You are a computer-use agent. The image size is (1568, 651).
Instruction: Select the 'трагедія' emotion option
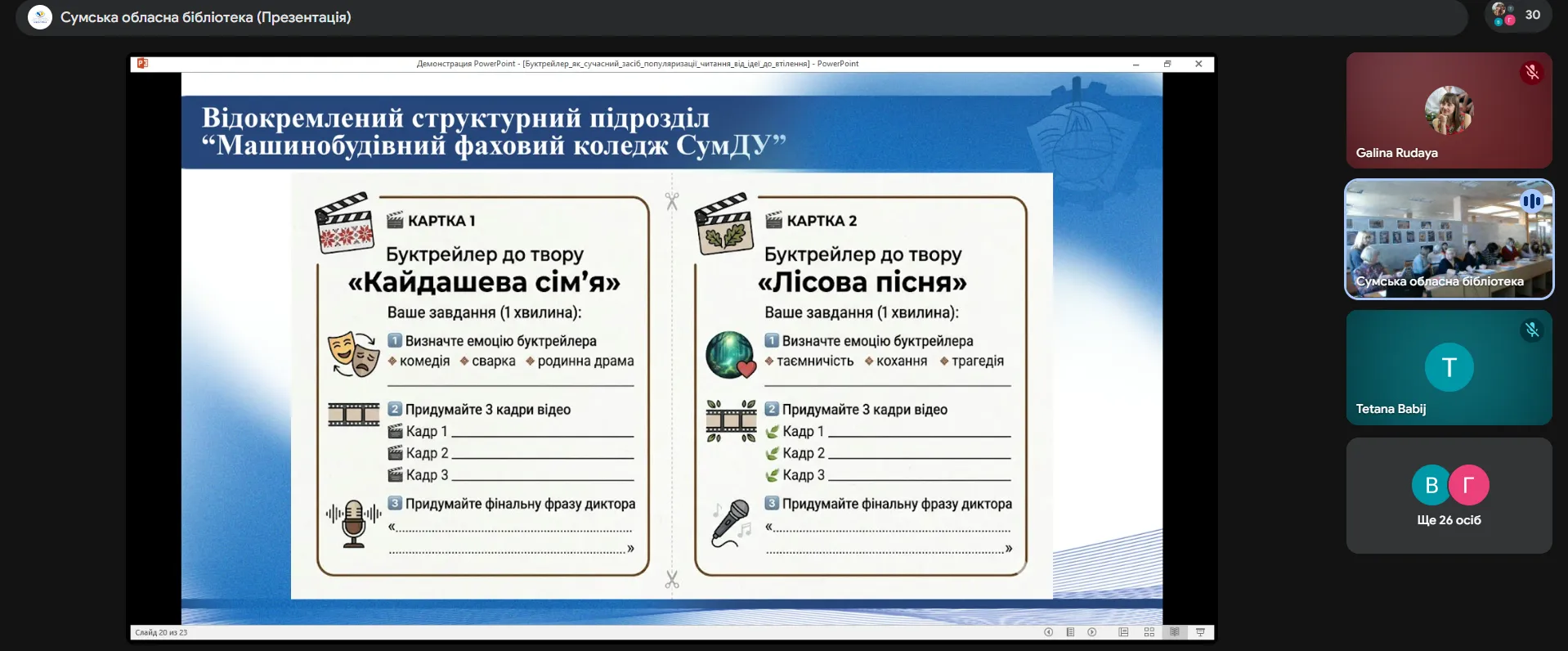click(978, 361)
